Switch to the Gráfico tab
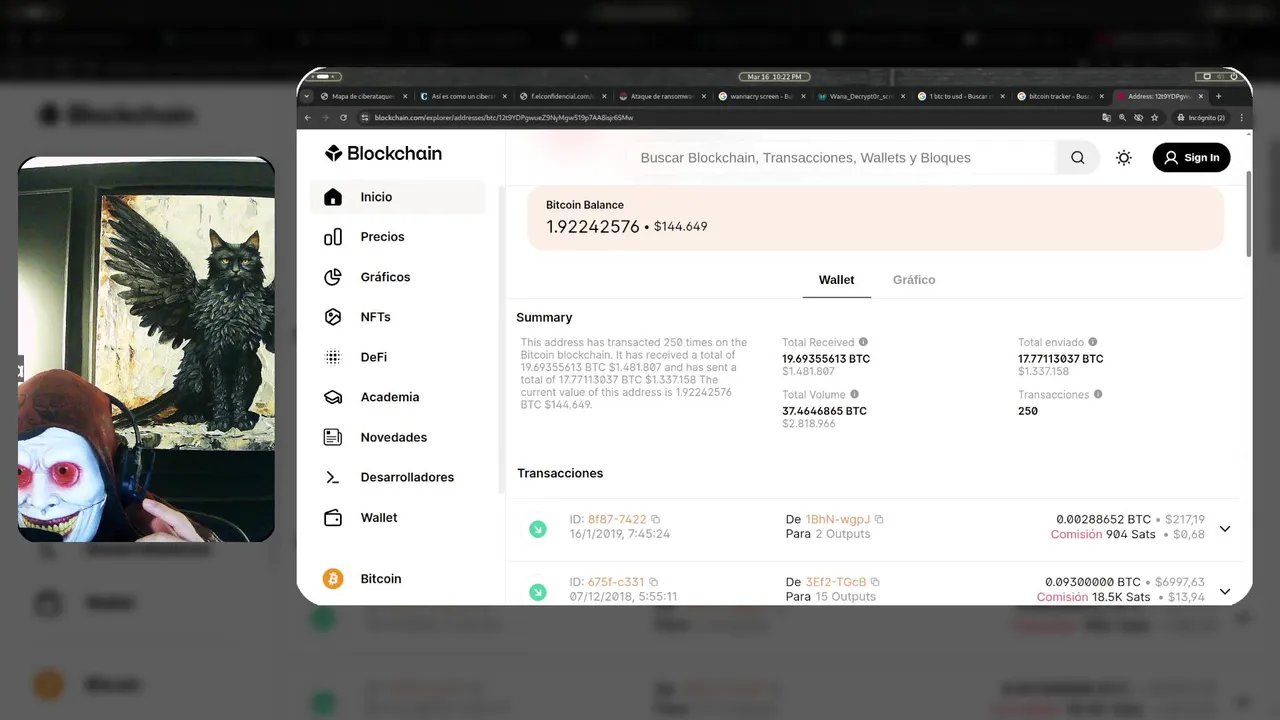 (914, 280)
